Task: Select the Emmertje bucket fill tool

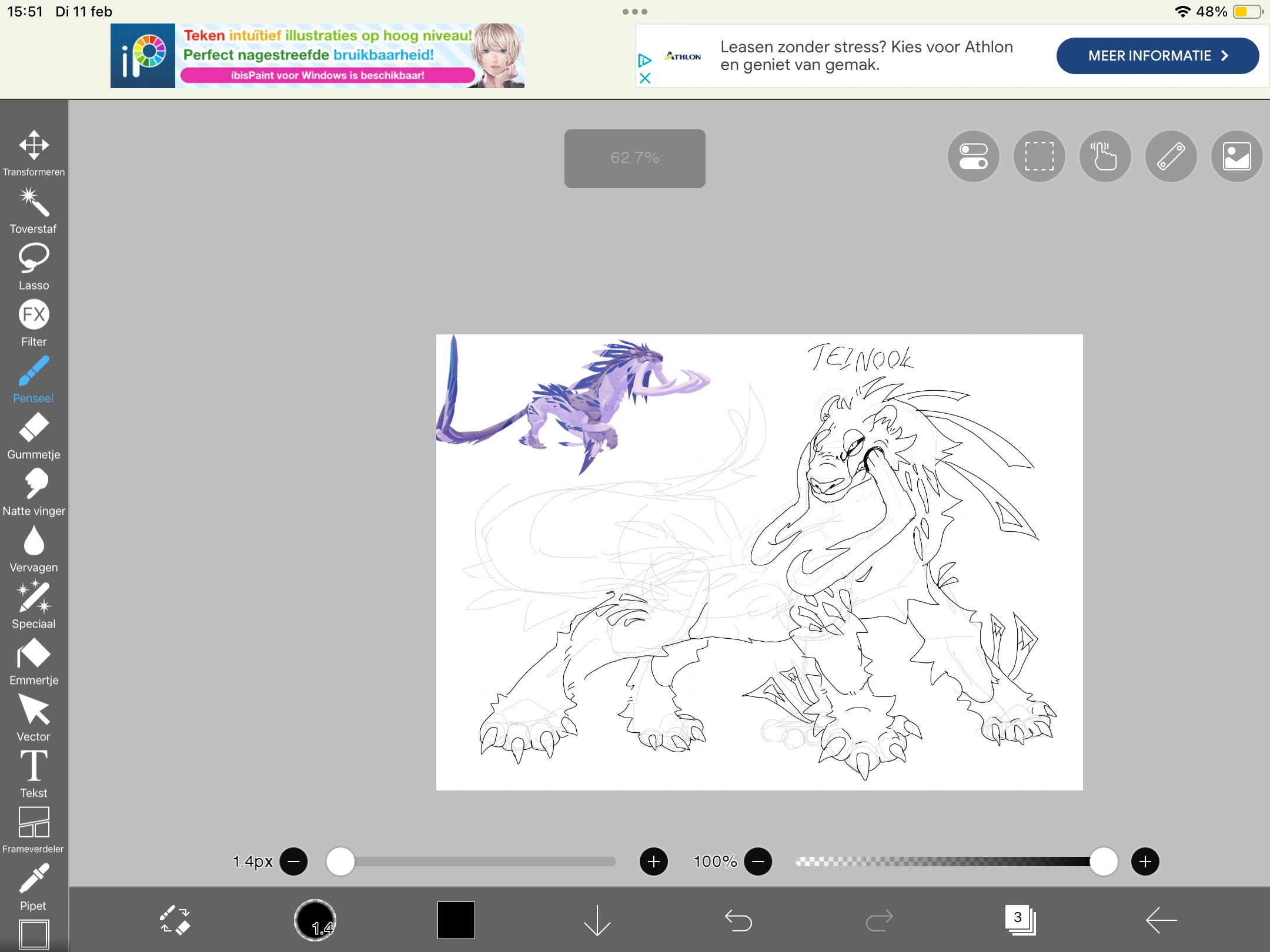Action: click(x=34, y=653)
